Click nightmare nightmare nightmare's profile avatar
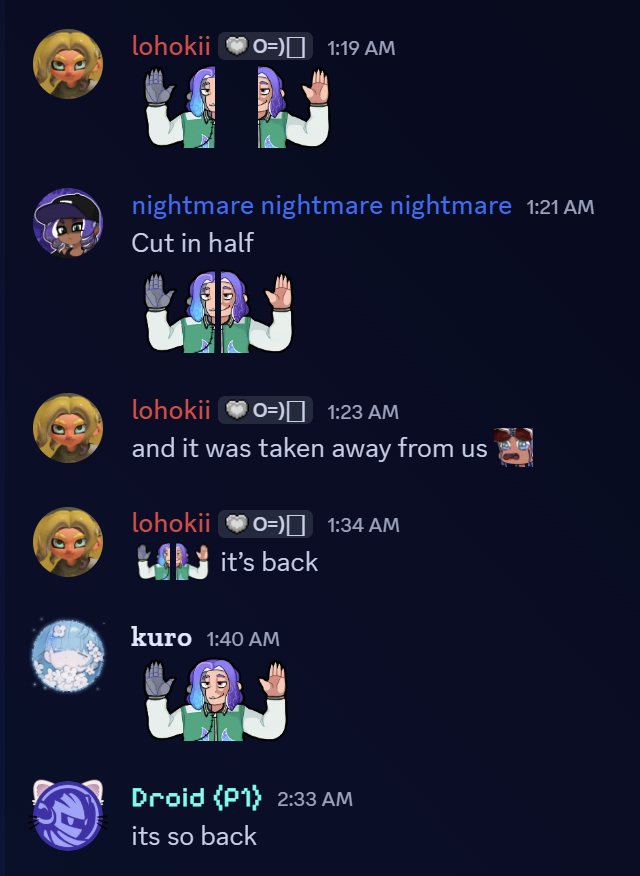Screen dimensions: 640x876 pos(68,223)
